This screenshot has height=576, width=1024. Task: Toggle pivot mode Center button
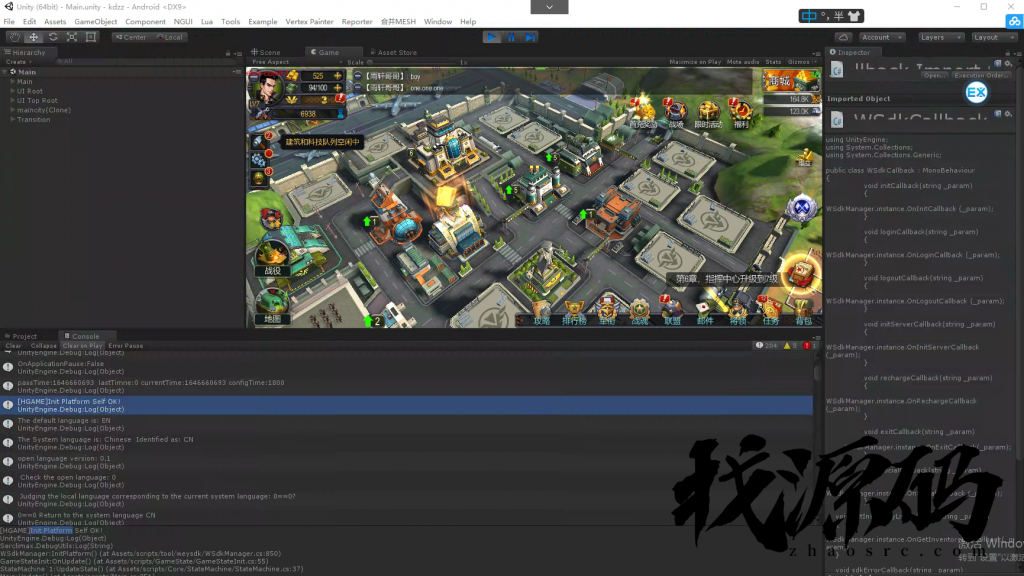(x=131, y=37)
